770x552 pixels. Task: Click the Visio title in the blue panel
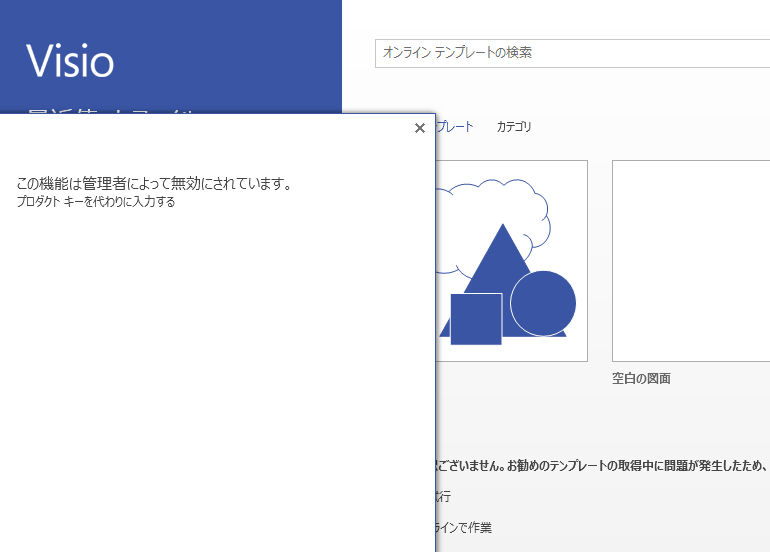pos(70,61)
